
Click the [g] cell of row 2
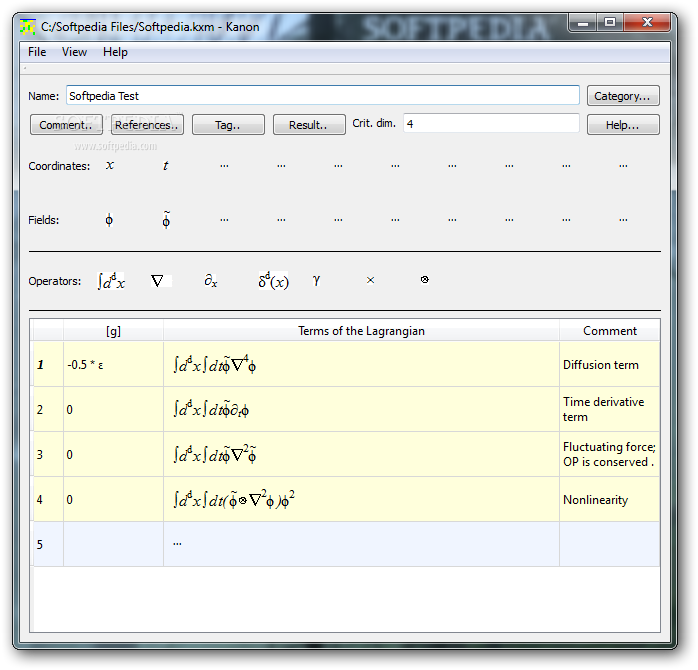coord(114,410)
